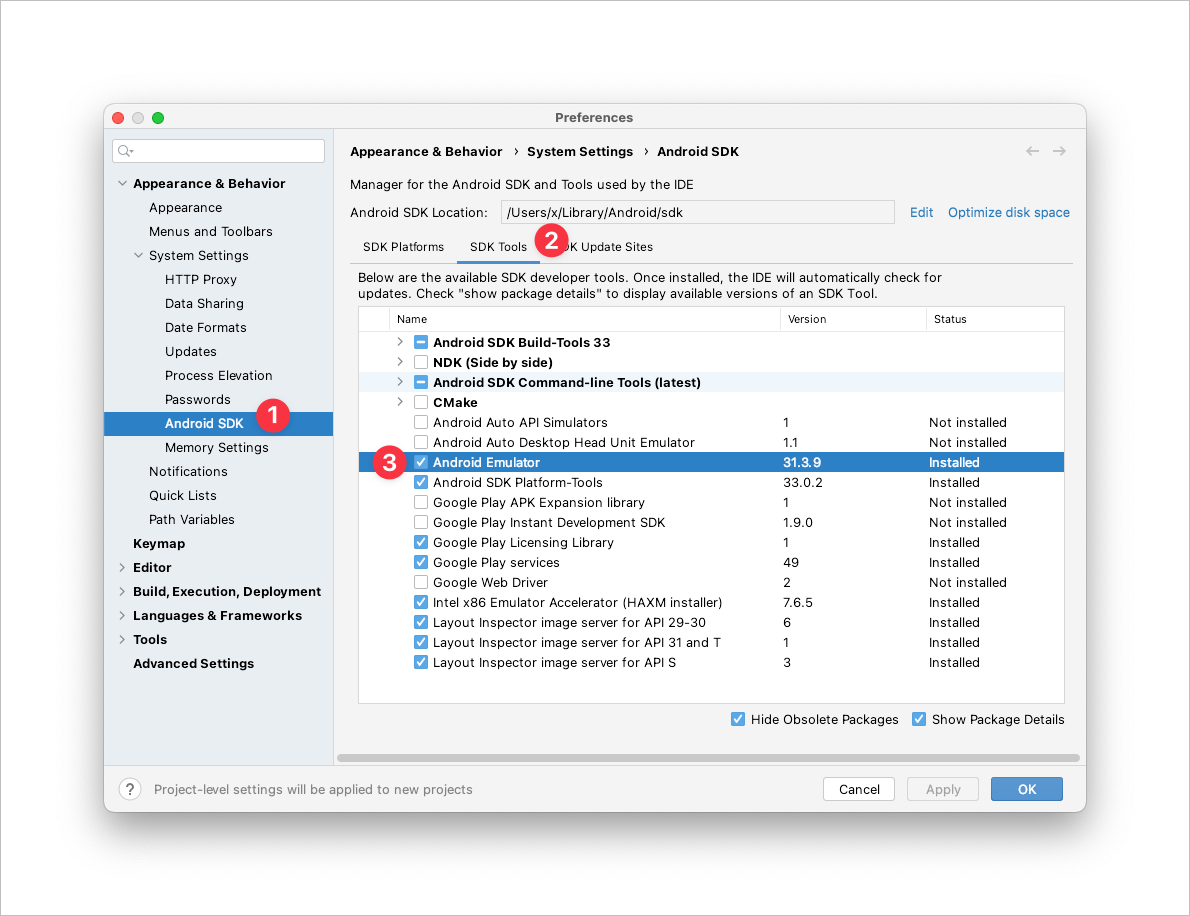1190x916 pixels.
Task: Collapse the System Settings tree node
Action: tap(138, 256)
